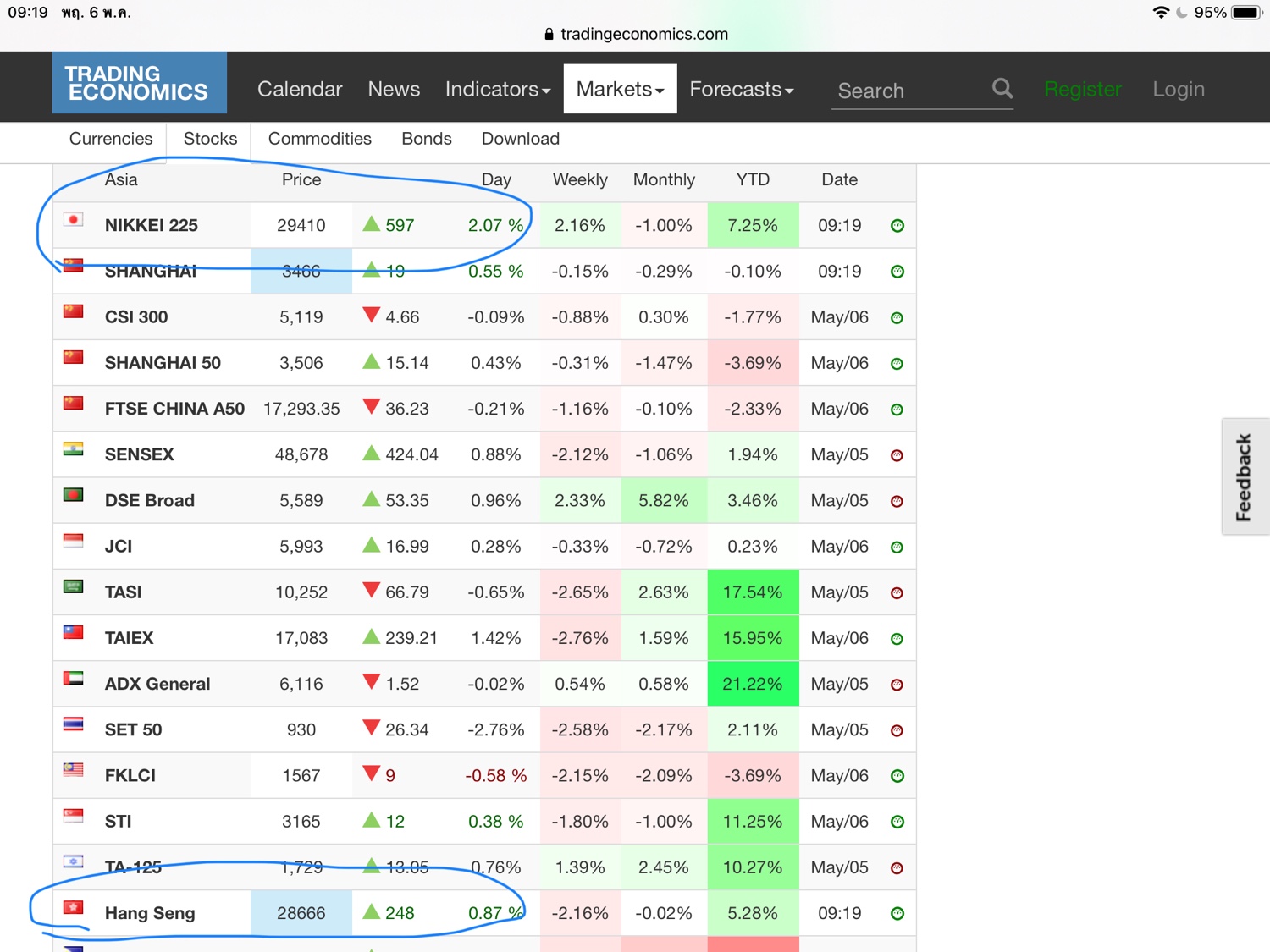1270x952 pixels.
Task: Click the Register link
Action: point(1083,89)
